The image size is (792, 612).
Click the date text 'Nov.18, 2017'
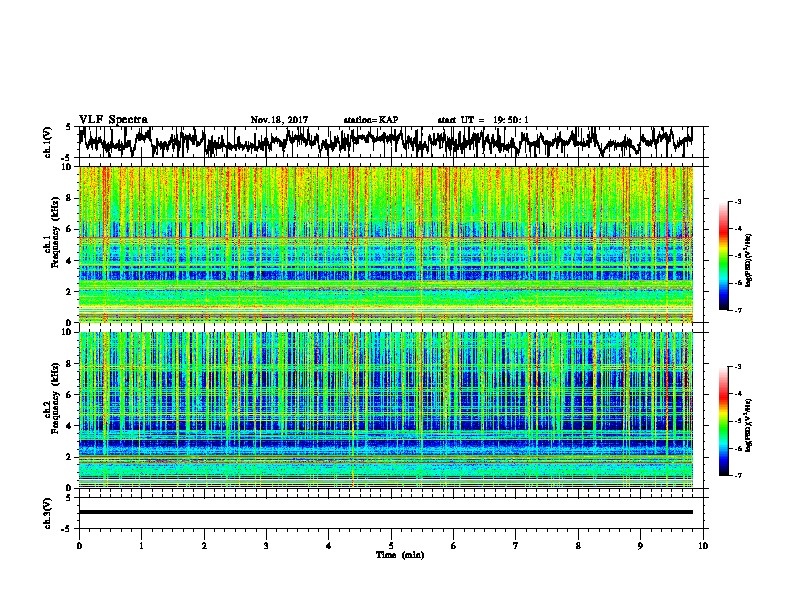(279, 120)
